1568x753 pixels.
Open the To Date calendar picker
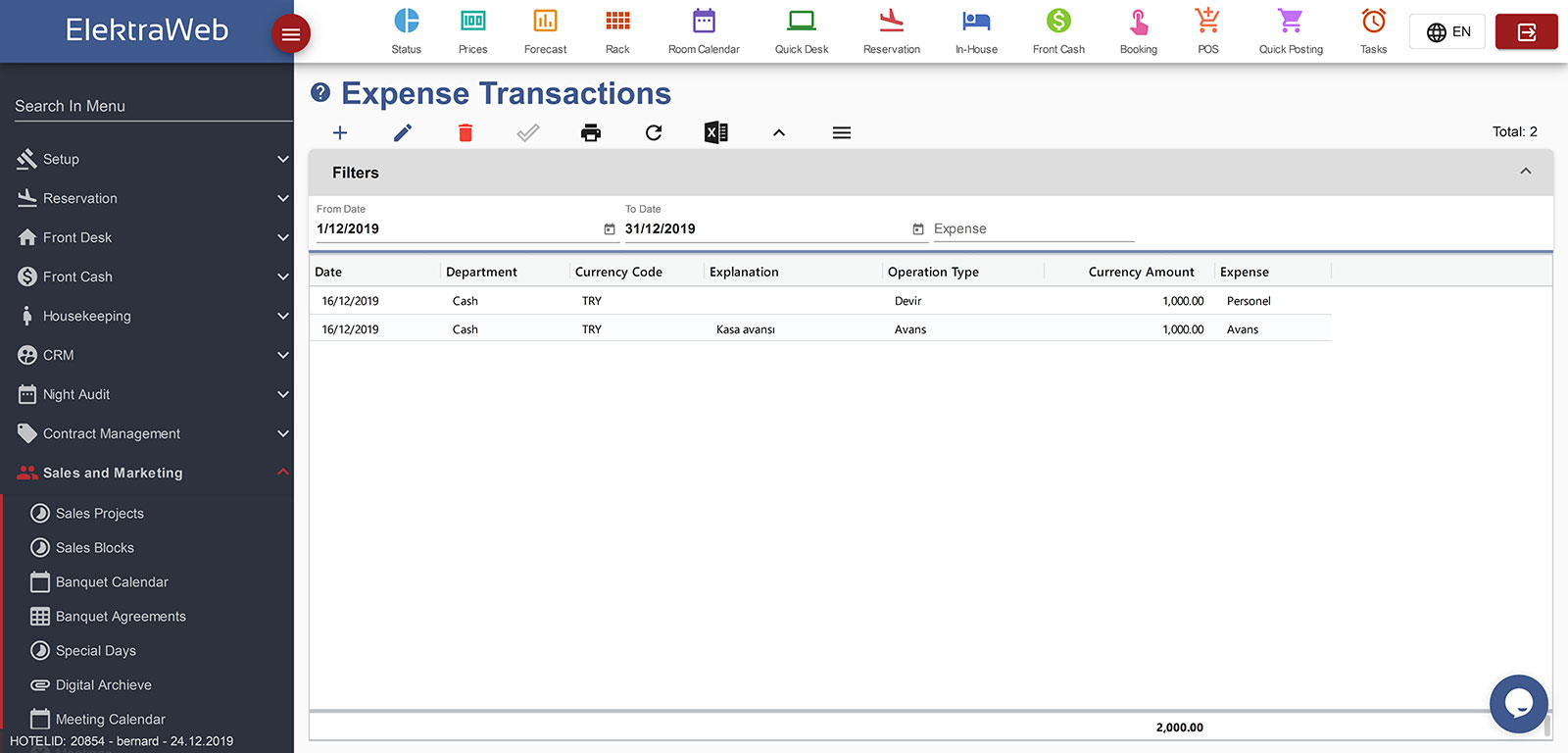pyautogui.click(x=918, y=229)
